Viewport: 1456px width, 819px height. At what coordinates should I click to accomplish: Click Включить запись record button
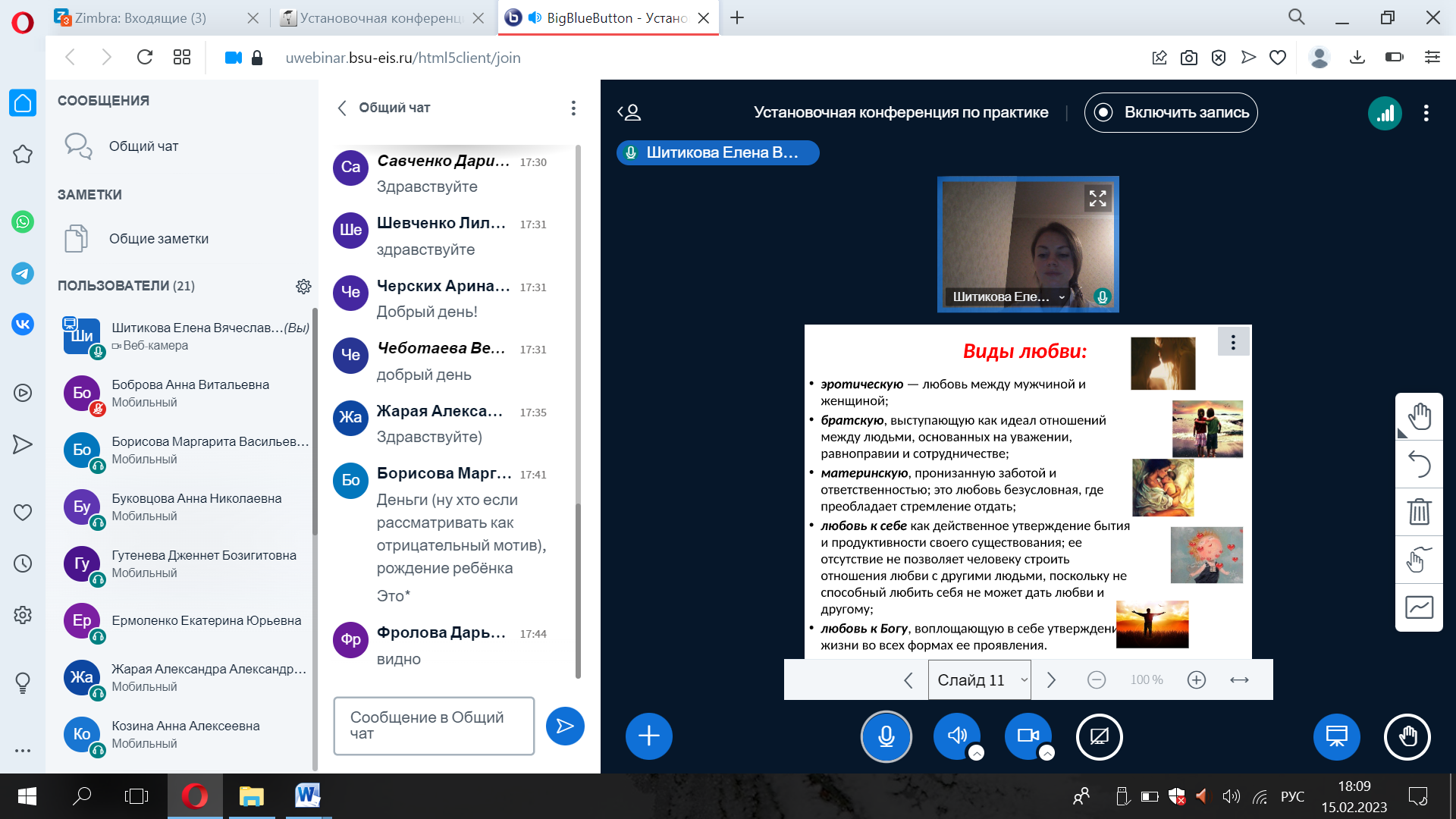coord(1171,113)
